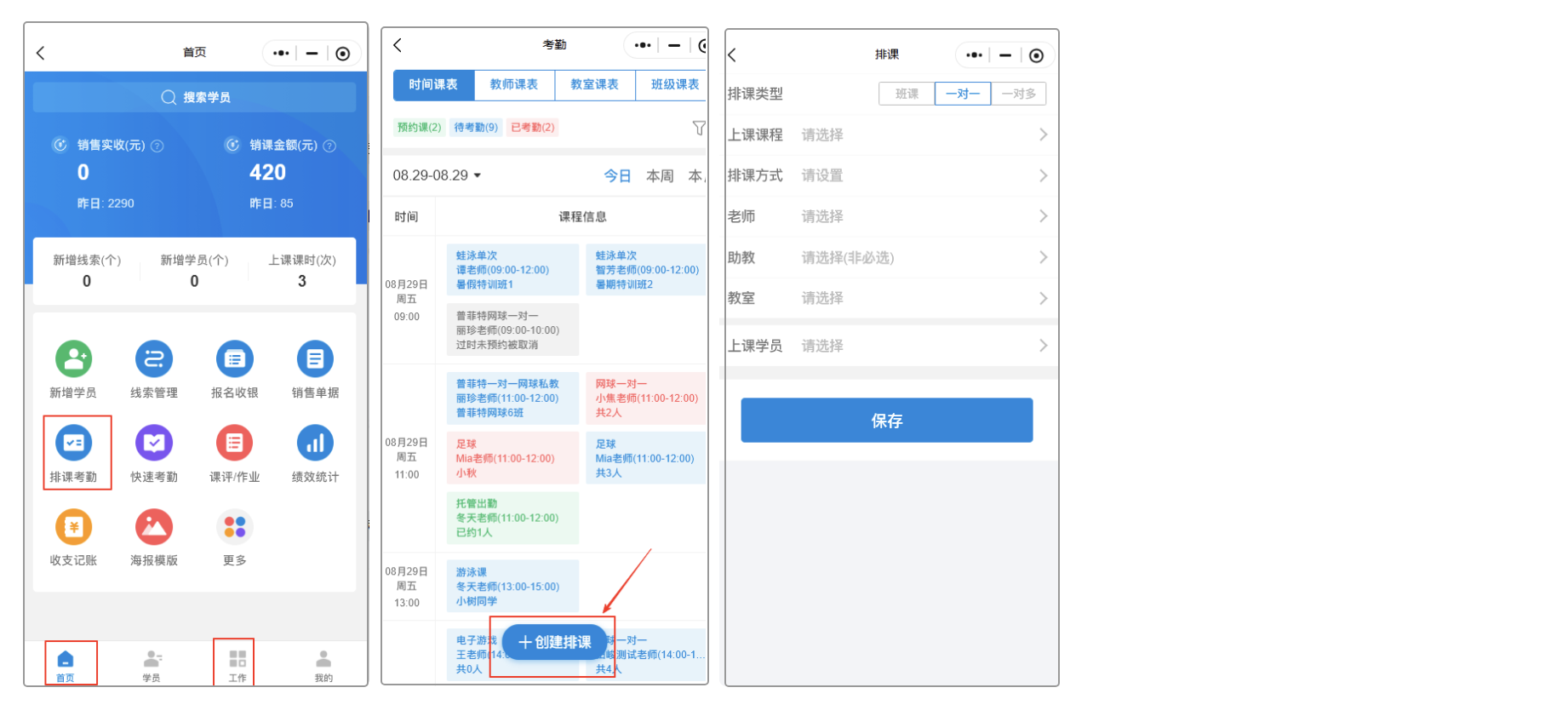Click 创建排课 button
1568x722 pixels.
[x=554, y=642]
